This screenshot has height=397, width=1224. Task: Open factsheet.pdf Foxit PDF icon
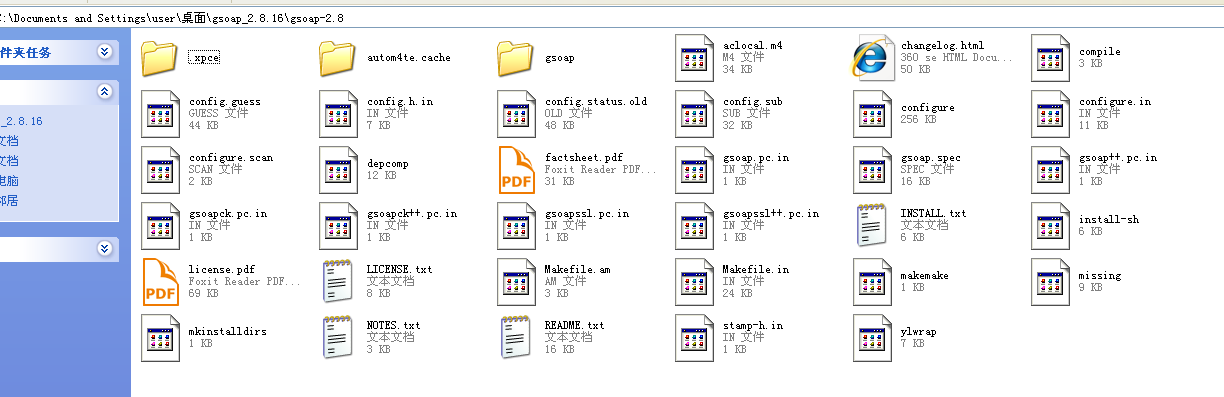coord(516,169)
